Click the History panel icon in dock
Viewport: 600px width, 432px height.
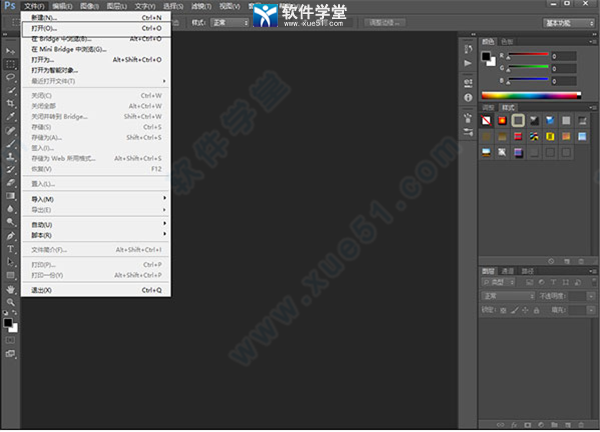(x=468, y=48)
